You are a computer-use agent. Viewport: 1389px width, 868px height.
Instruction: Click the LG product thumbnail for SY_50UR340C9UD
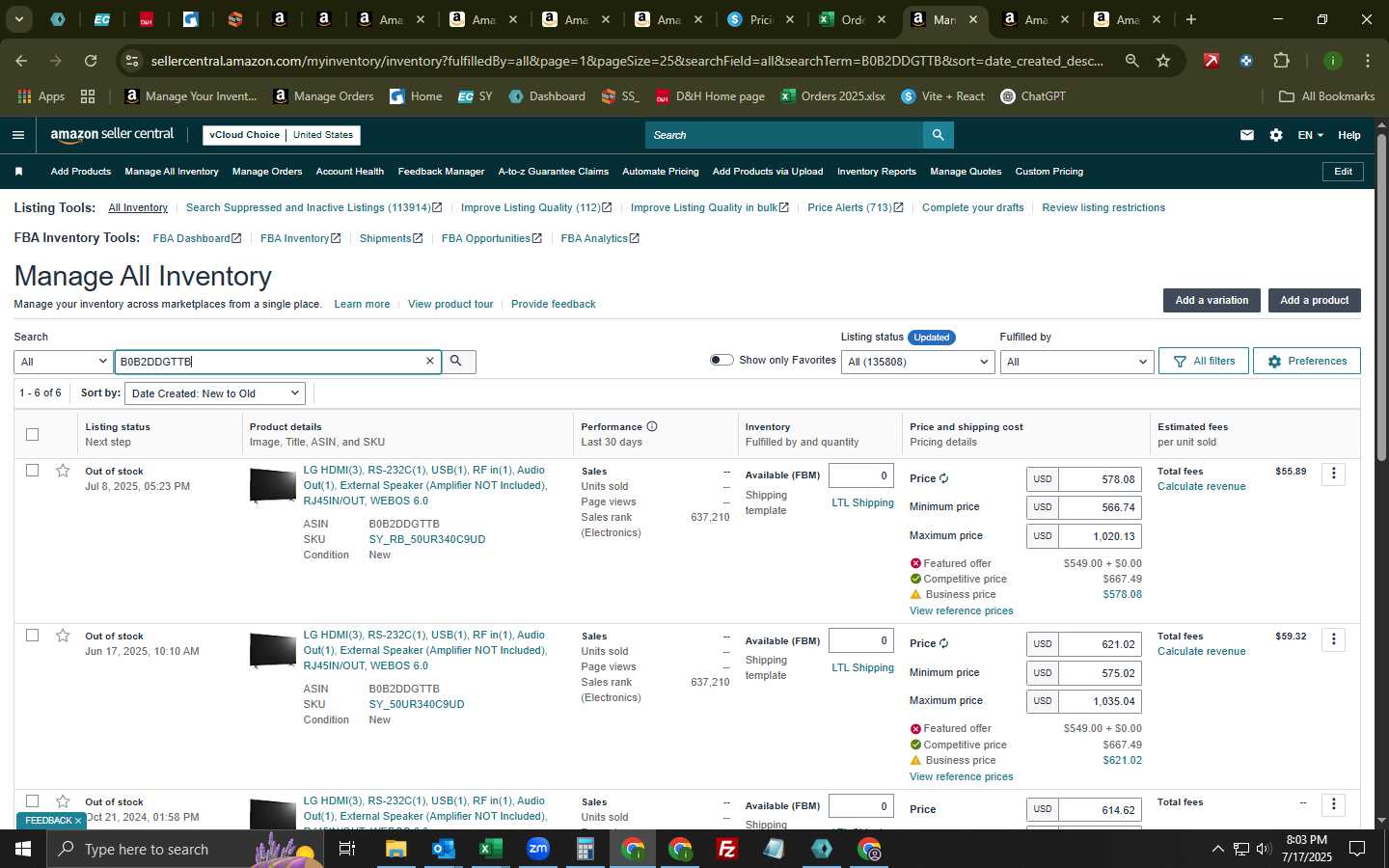(x=272, y=651)
